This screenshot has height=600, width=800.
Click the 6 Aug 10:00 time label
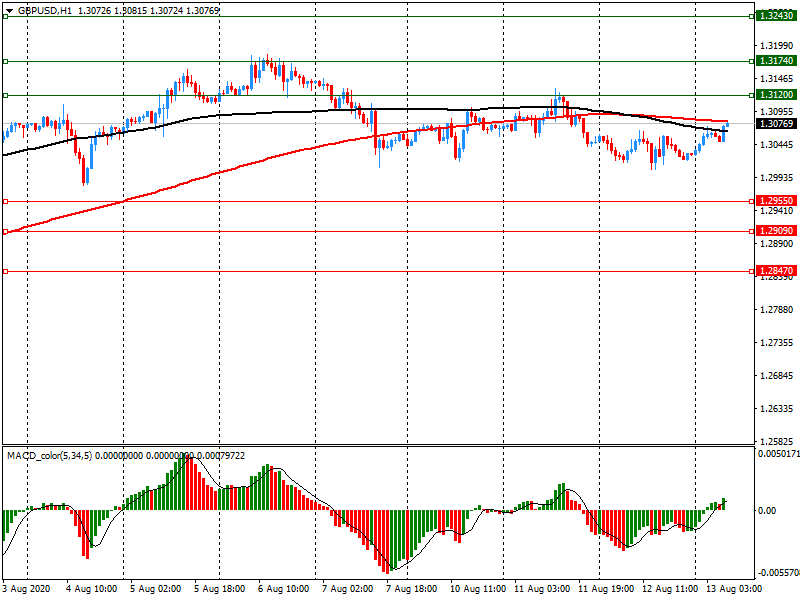[x=283, y=589]
